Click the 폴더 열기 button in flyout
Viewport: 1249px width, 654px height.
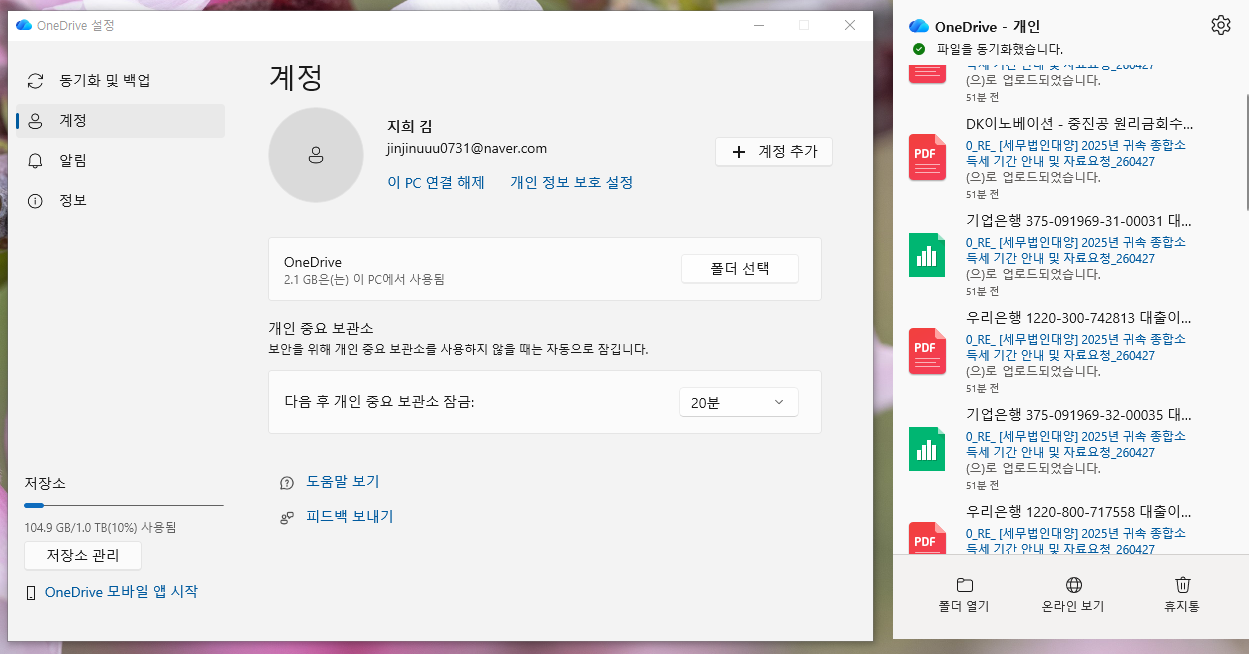click(964, 595)
